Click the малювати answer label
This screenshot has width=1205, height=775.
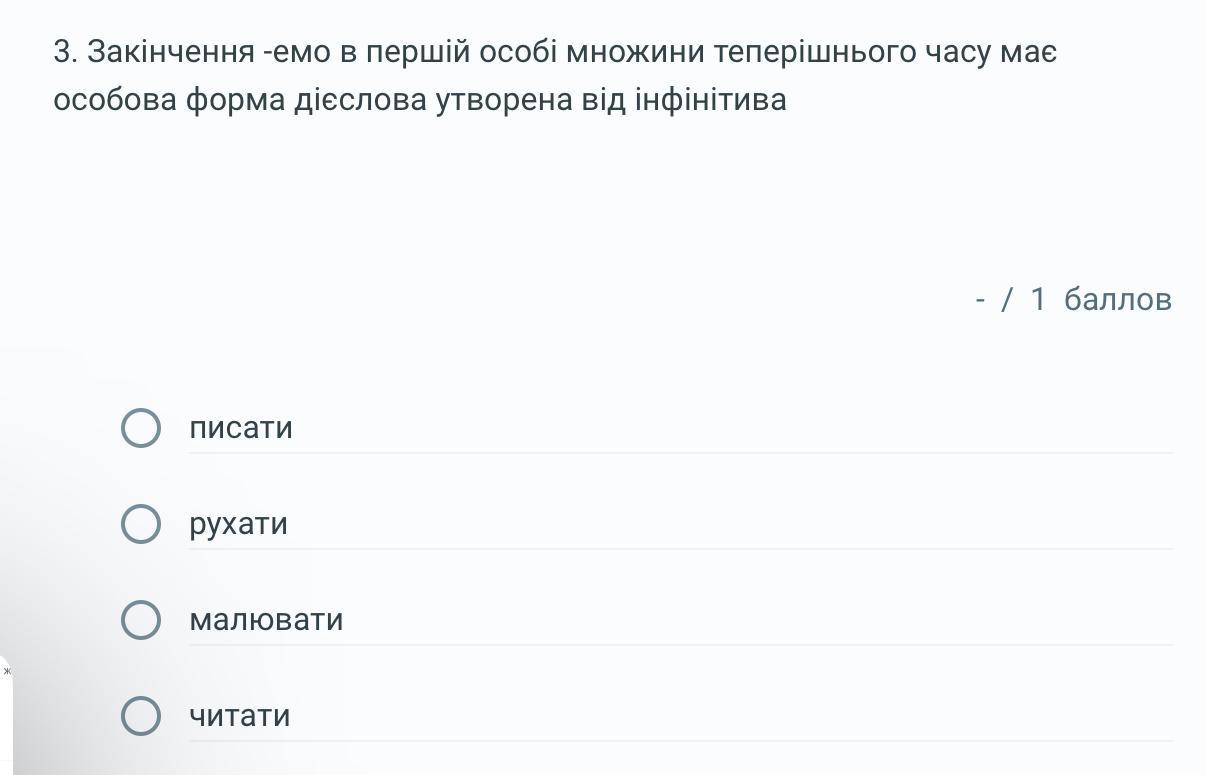(x=266, y=620)
